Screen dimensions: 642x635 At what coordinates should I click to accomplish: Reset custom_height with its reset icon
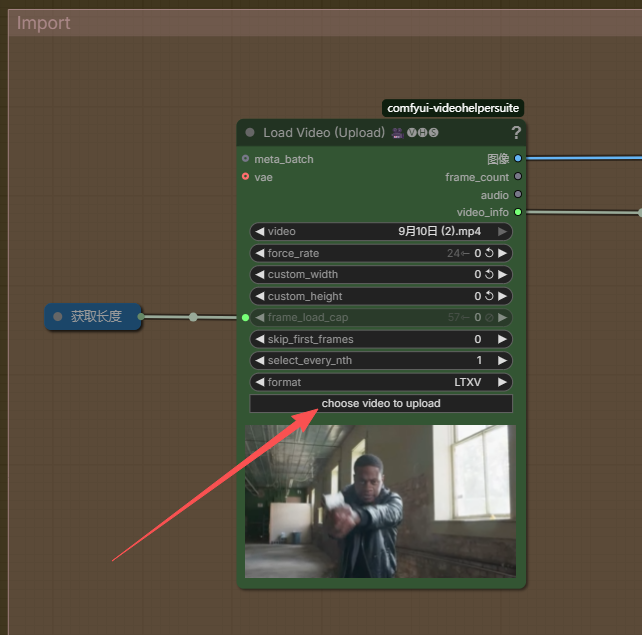pos(489,296)
